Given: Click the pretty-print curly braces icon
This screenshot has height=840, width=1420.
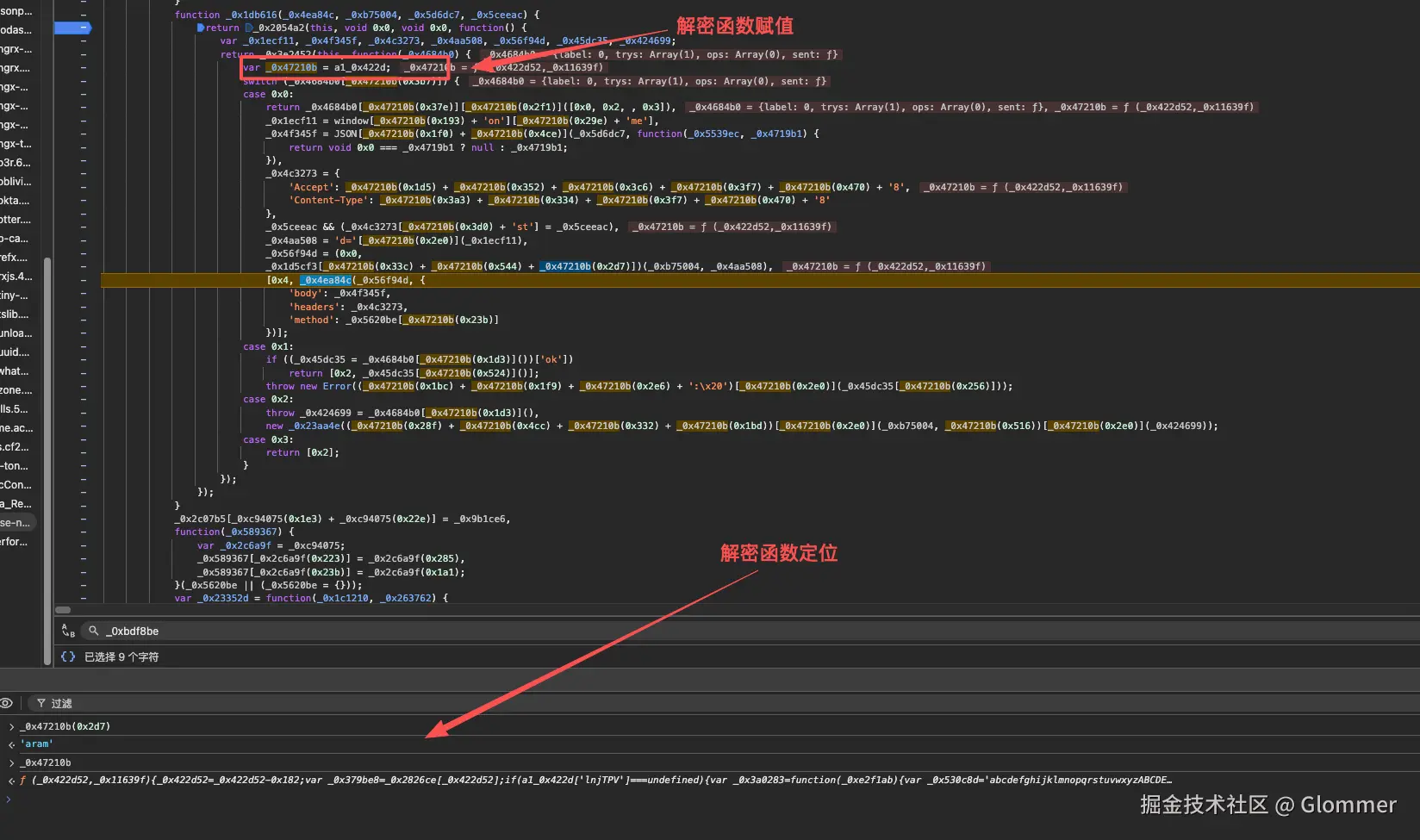Looking at the screenshot, I should pos(68,656).
